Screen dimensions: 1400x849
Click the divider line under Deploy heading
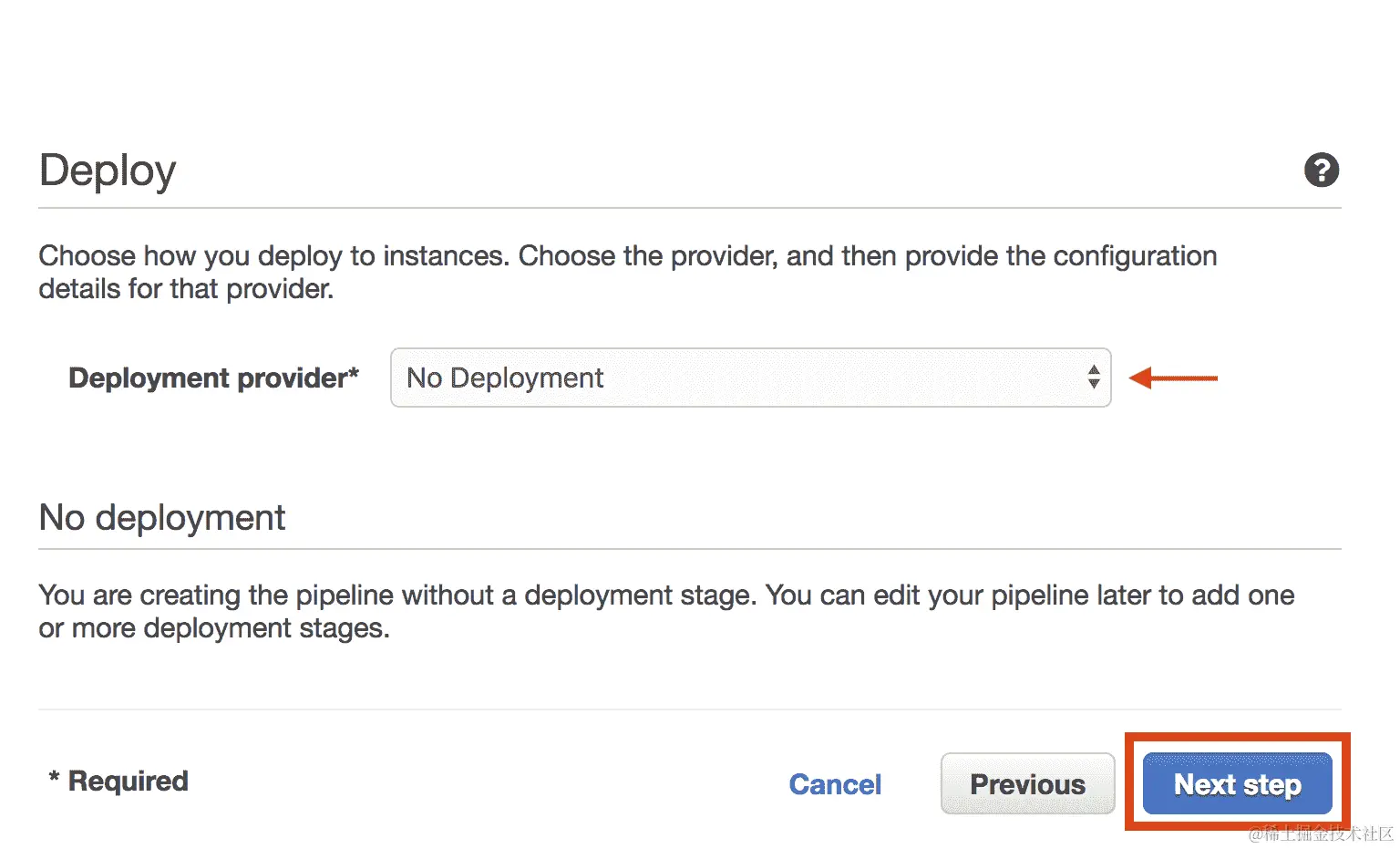coord(689,208)
